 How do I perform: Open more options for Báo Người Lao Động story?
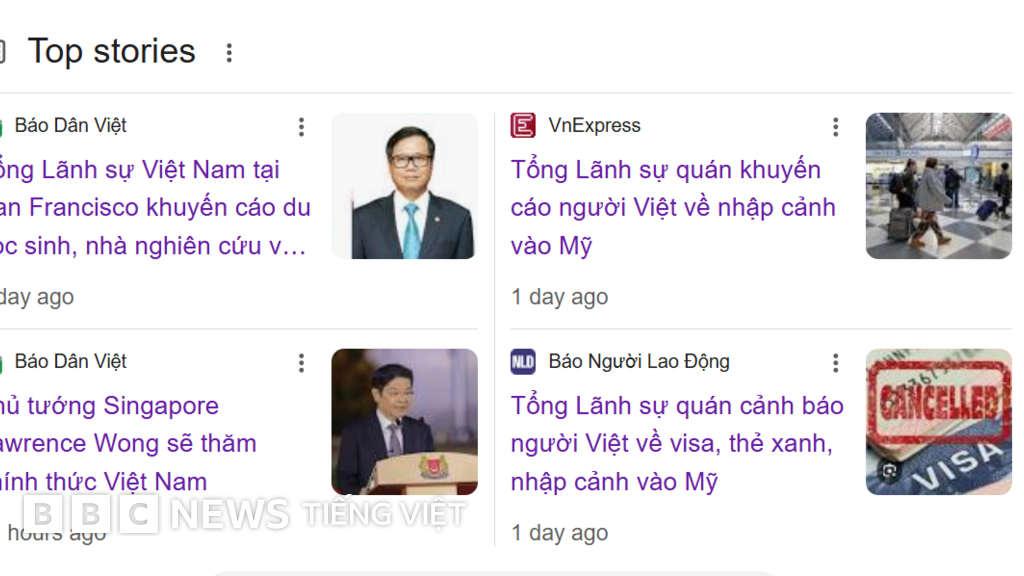click(x=835, y=362)
